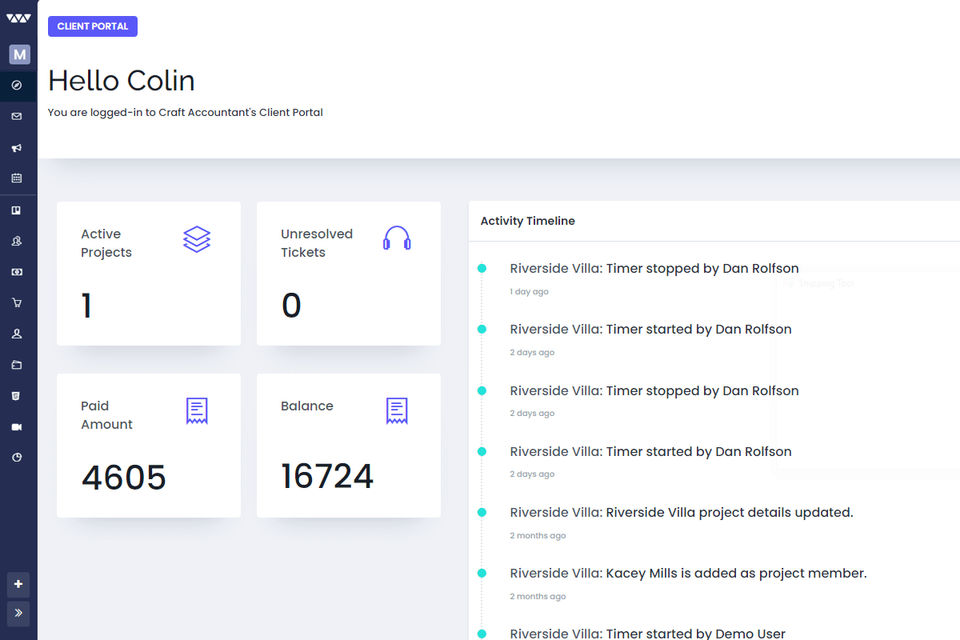Click the CLIENT PORTAL badge

[92, 26]
